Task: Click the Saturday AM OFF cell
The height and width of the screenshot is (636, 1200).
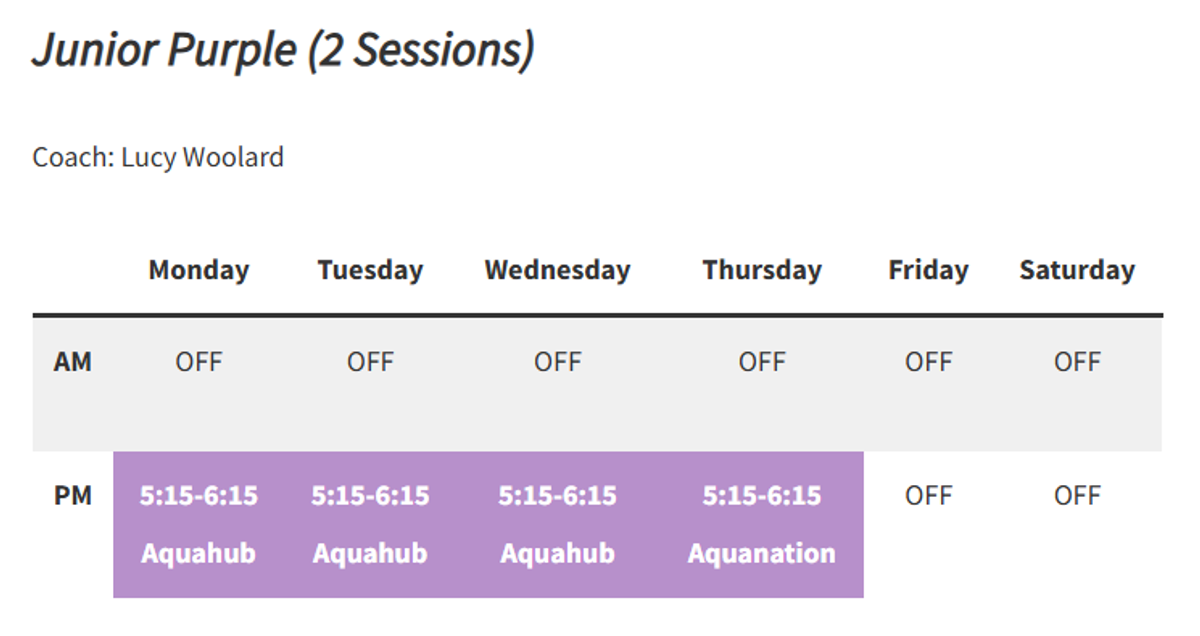Action: [x=1077, y=362]
